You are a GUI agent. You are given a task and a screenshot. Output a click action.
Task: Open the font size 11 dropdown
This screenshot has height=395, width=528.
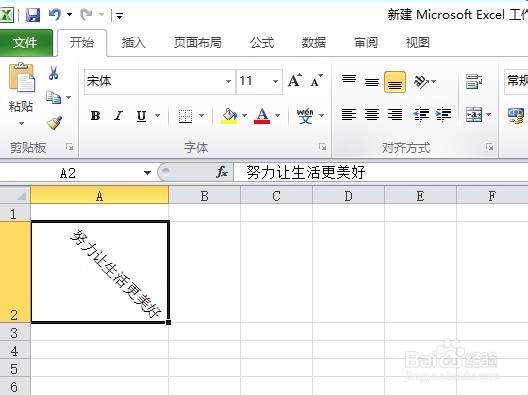[x=275, y=81]
